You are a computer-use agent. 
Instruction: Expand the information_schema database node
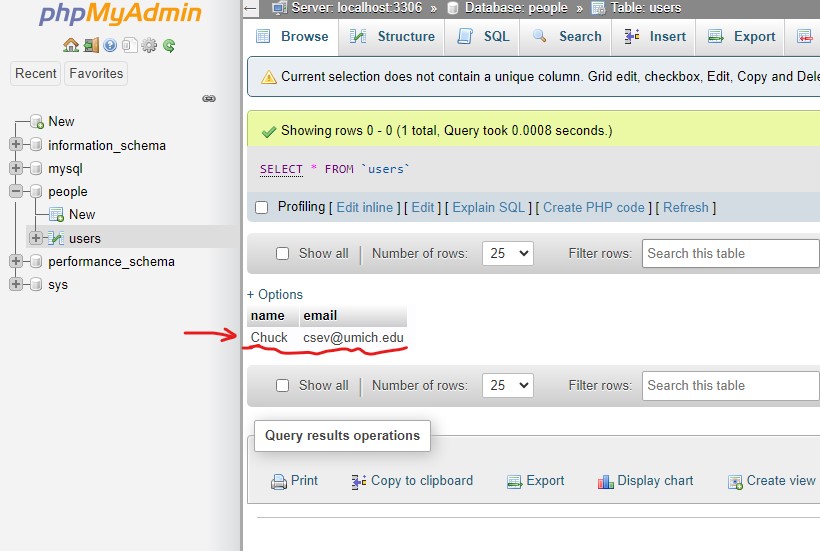(x=16, y=144)
